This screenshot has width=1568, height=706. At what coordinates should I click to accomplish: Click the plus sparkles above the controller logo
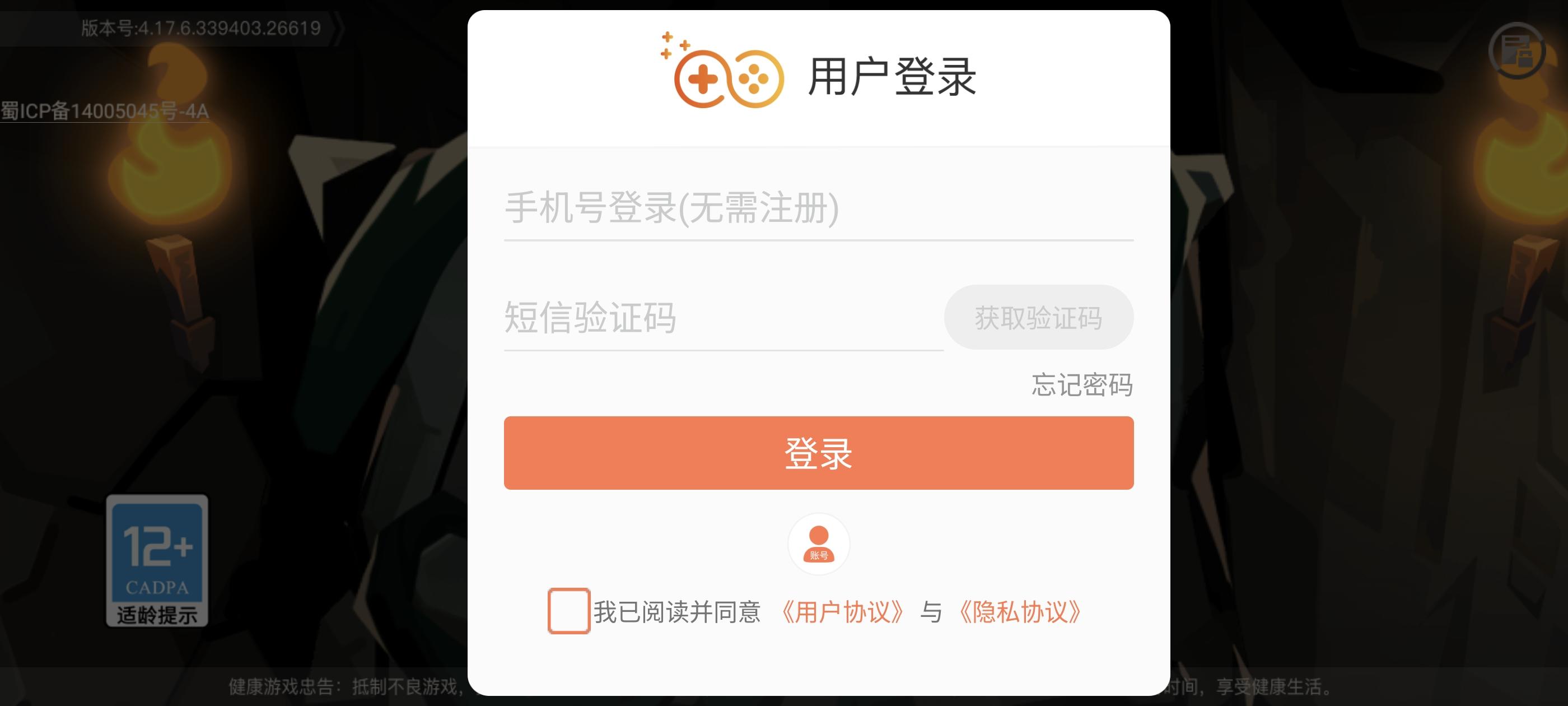[x=674, y=45]
